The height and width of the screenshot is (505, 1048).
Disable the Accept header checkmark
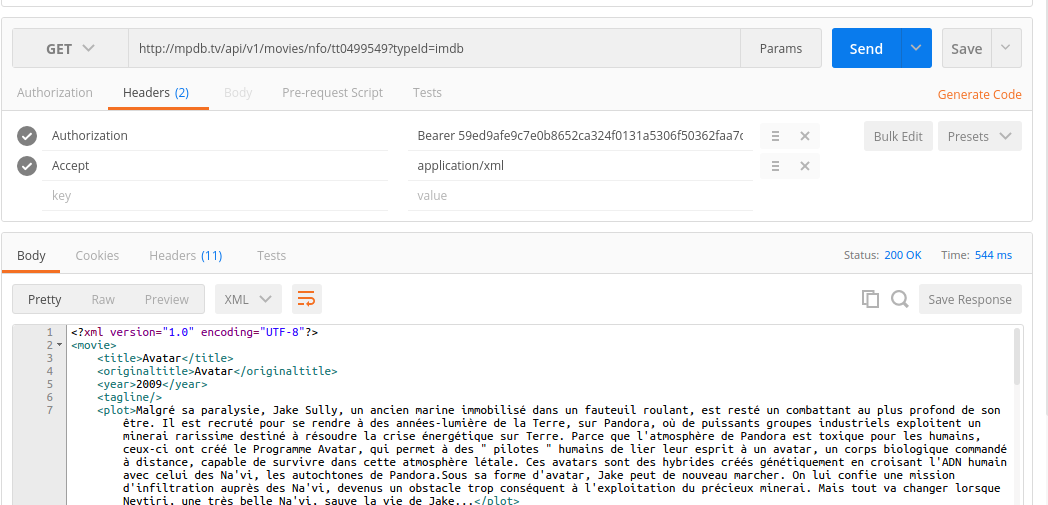point(27,166)
